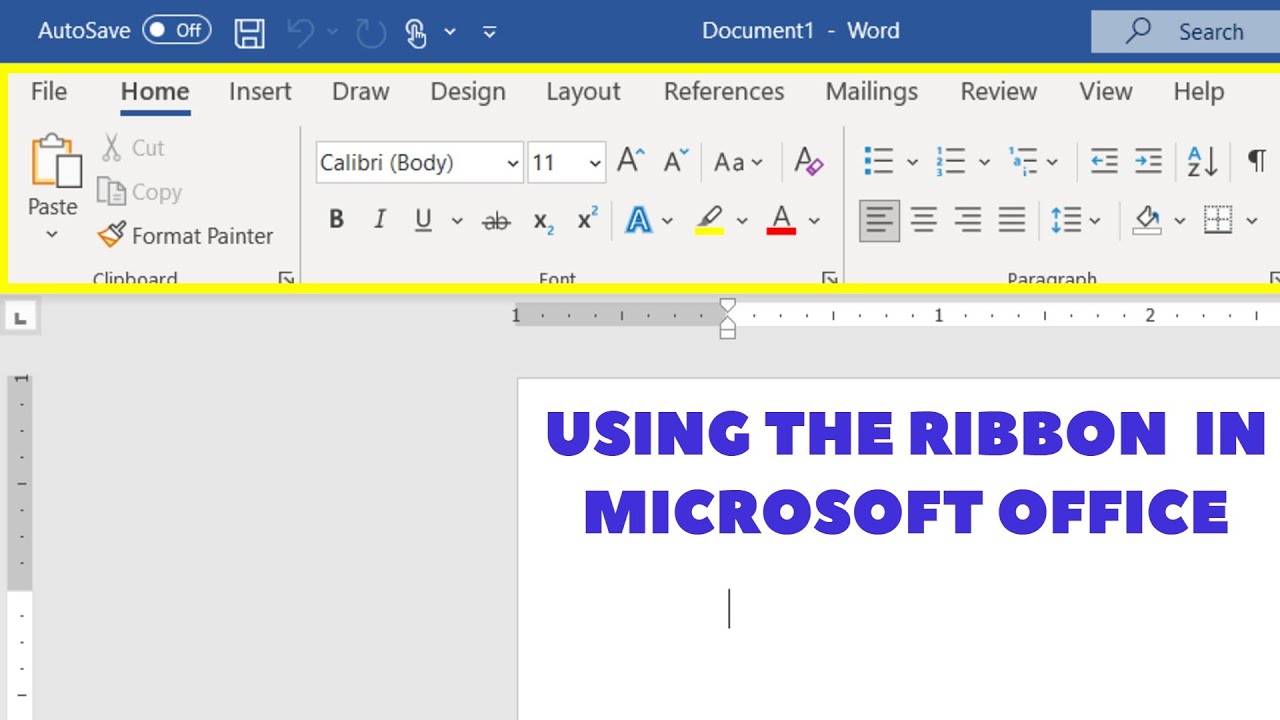Click the Shading paint bucket icon
The width and height of the screenshot is (1280, 720).
[x=1147, y=220]
